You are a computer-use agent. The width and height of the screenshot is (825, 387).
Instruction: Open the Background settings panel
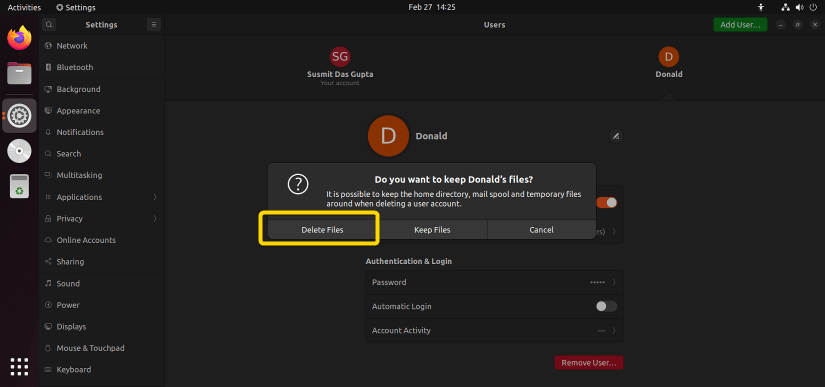102,89
